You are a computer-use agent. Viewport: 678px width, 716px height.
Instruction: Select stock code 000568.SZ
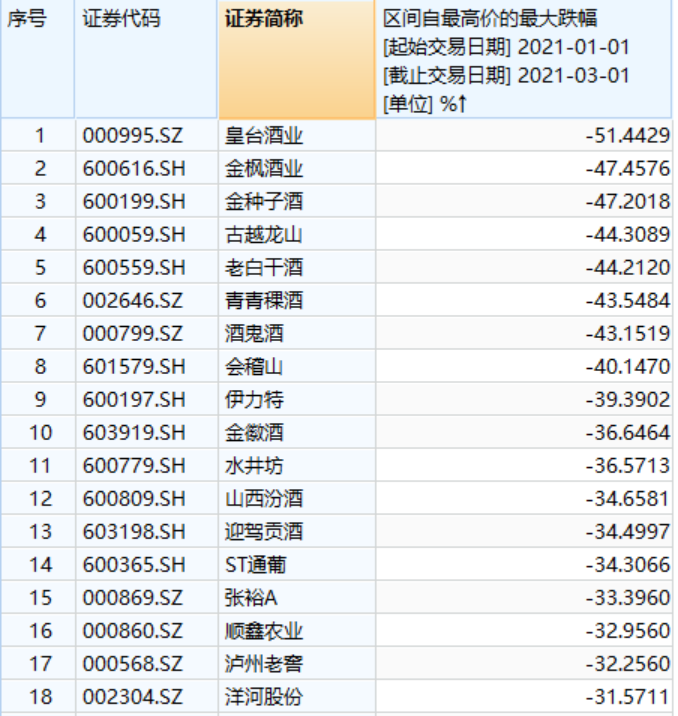coord(132,663)
